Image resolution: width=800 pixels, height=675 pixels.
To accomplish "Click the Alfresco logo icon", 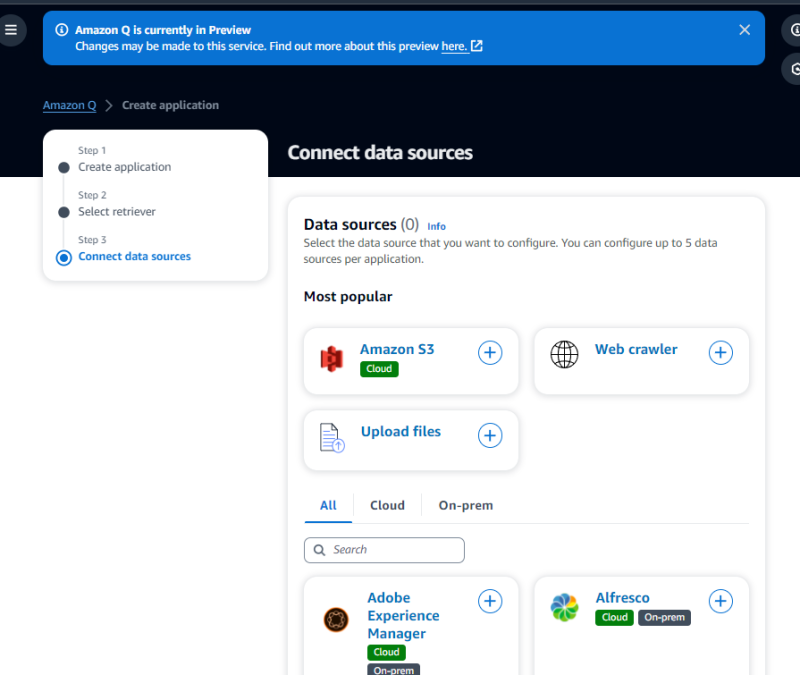I will 564,607.
